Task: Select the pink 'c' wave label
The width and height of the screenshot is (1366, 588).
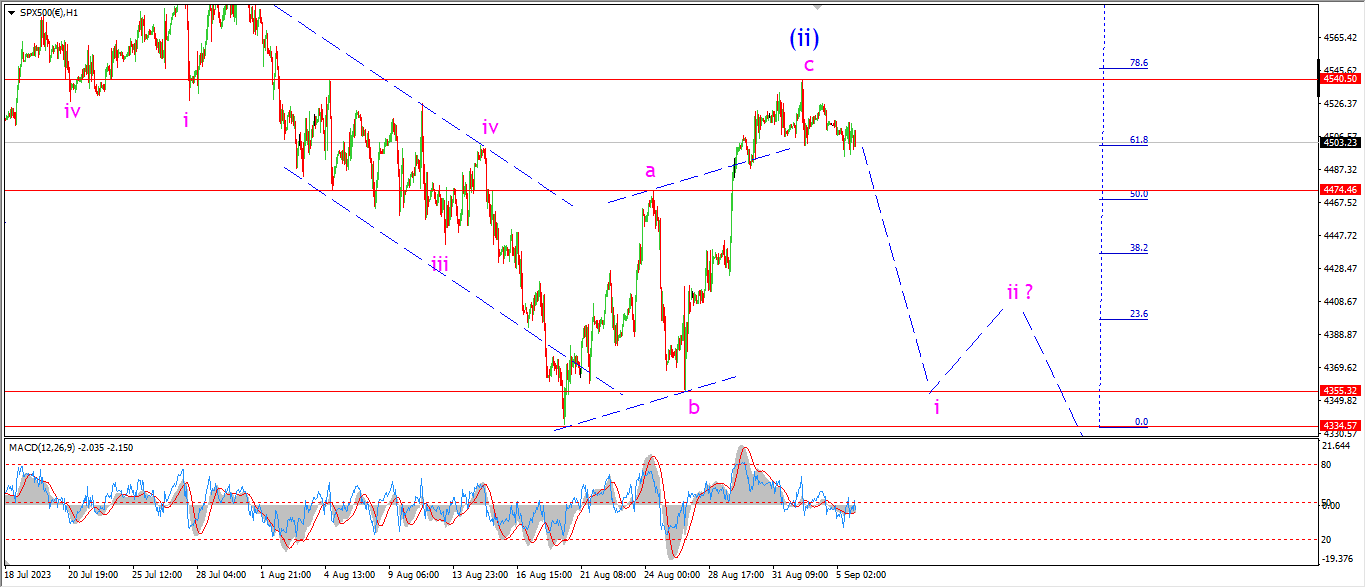Action: (809, 65)
